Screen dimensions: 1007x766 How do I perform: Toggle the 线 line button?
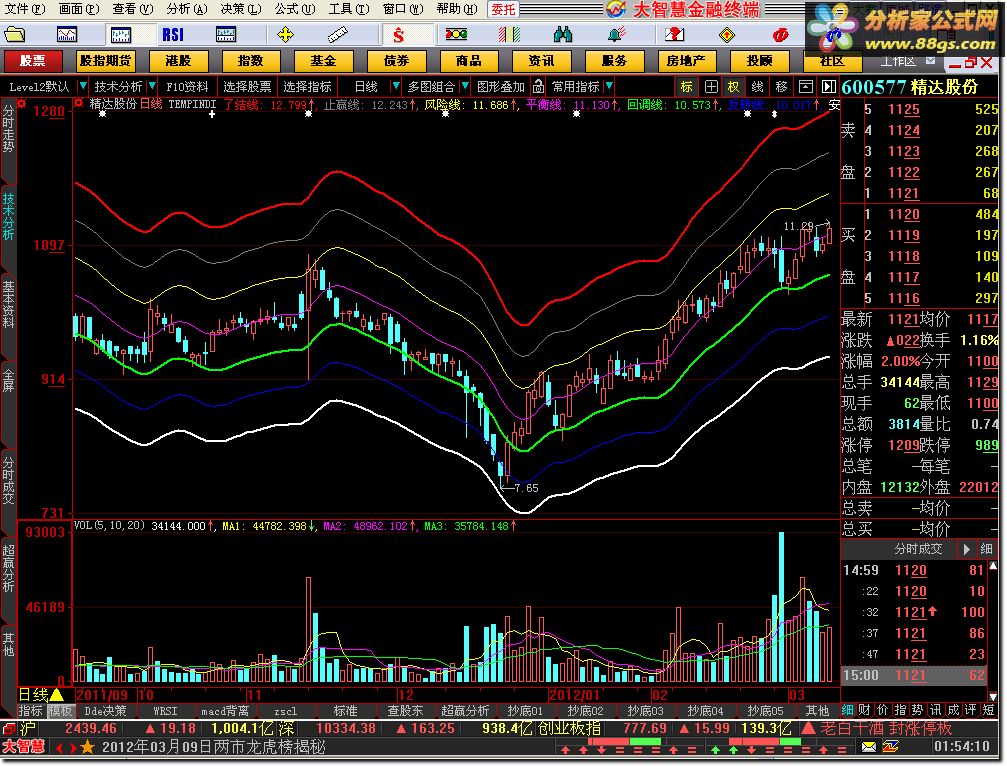click(x=757, y=86)
